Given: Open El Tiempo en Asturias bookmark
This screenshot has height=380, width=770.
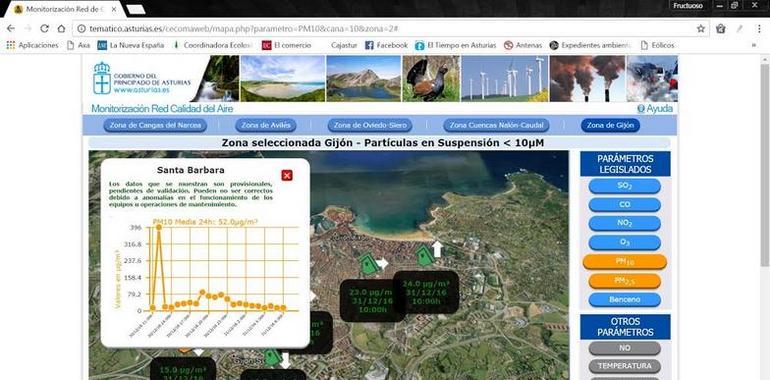Looking at the screenshot, I should [x=456, y=45].
